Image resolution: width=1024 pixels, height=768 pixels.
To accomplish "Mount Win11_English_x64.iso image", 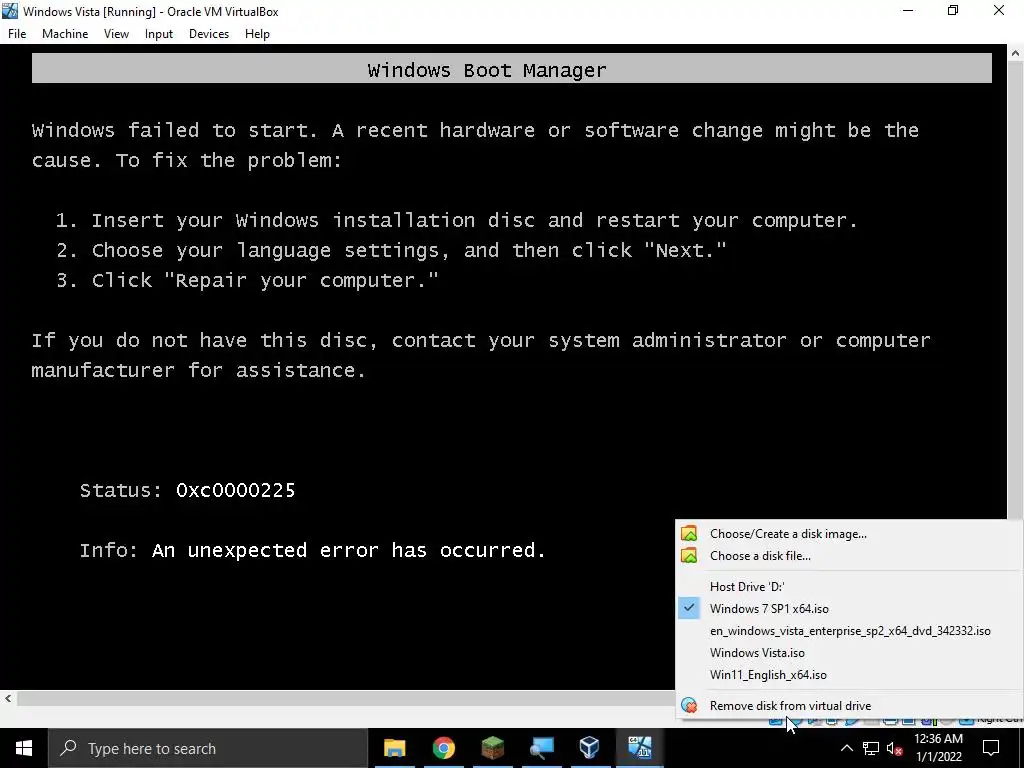I will click(849, 675).
